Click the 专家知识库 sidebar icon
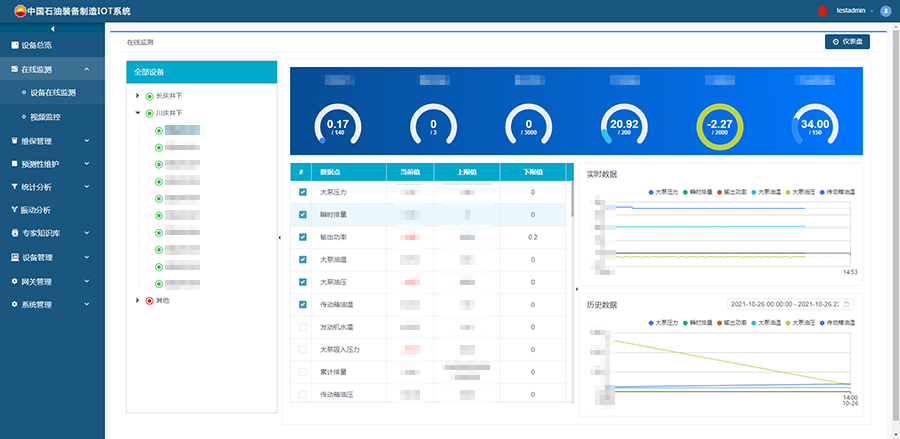Image resolution: width=900 pixels, height=439 pixels. pos(15,233)
